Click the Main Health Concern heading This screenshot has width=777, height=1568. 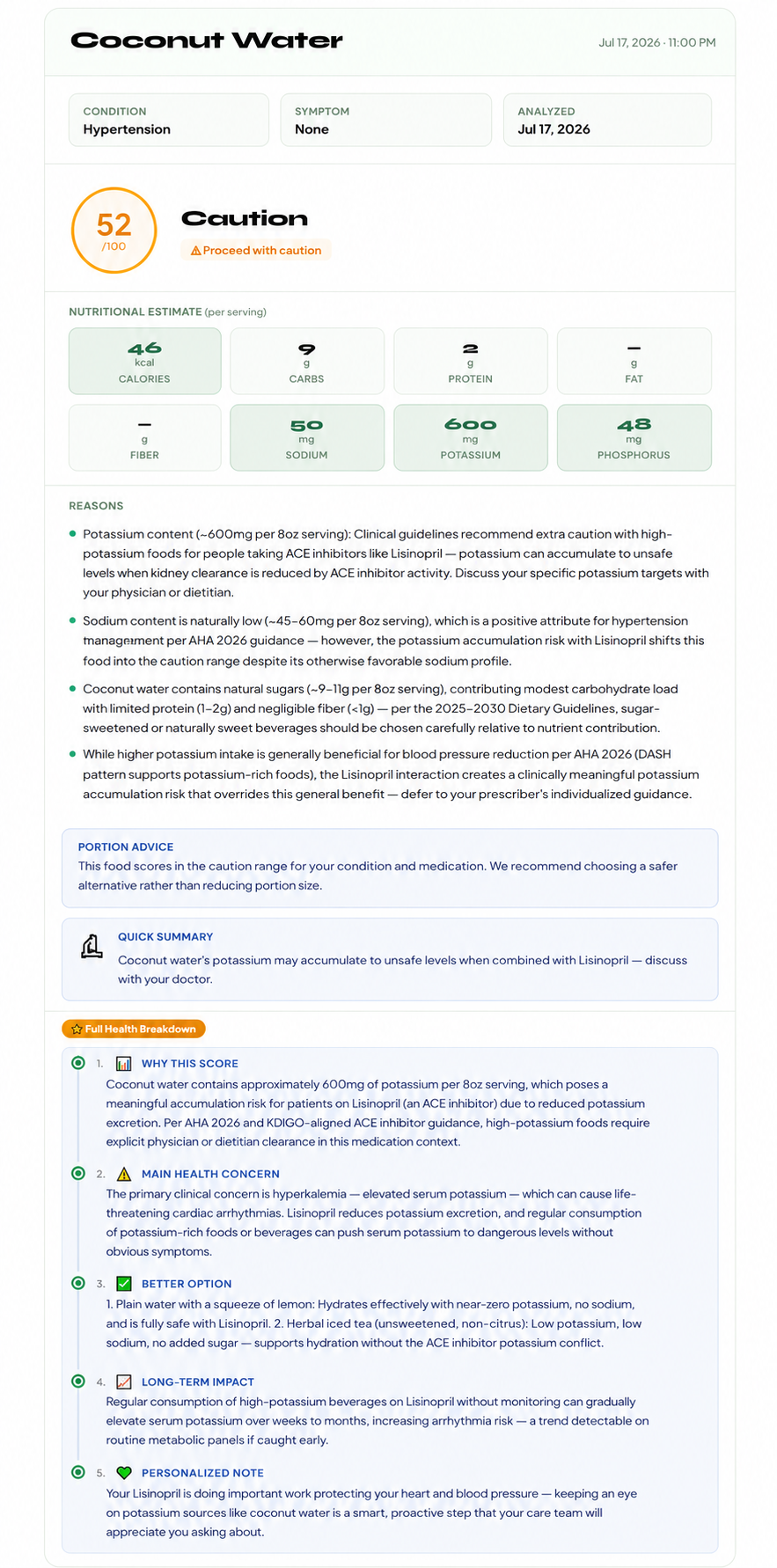coord(210,1174)
